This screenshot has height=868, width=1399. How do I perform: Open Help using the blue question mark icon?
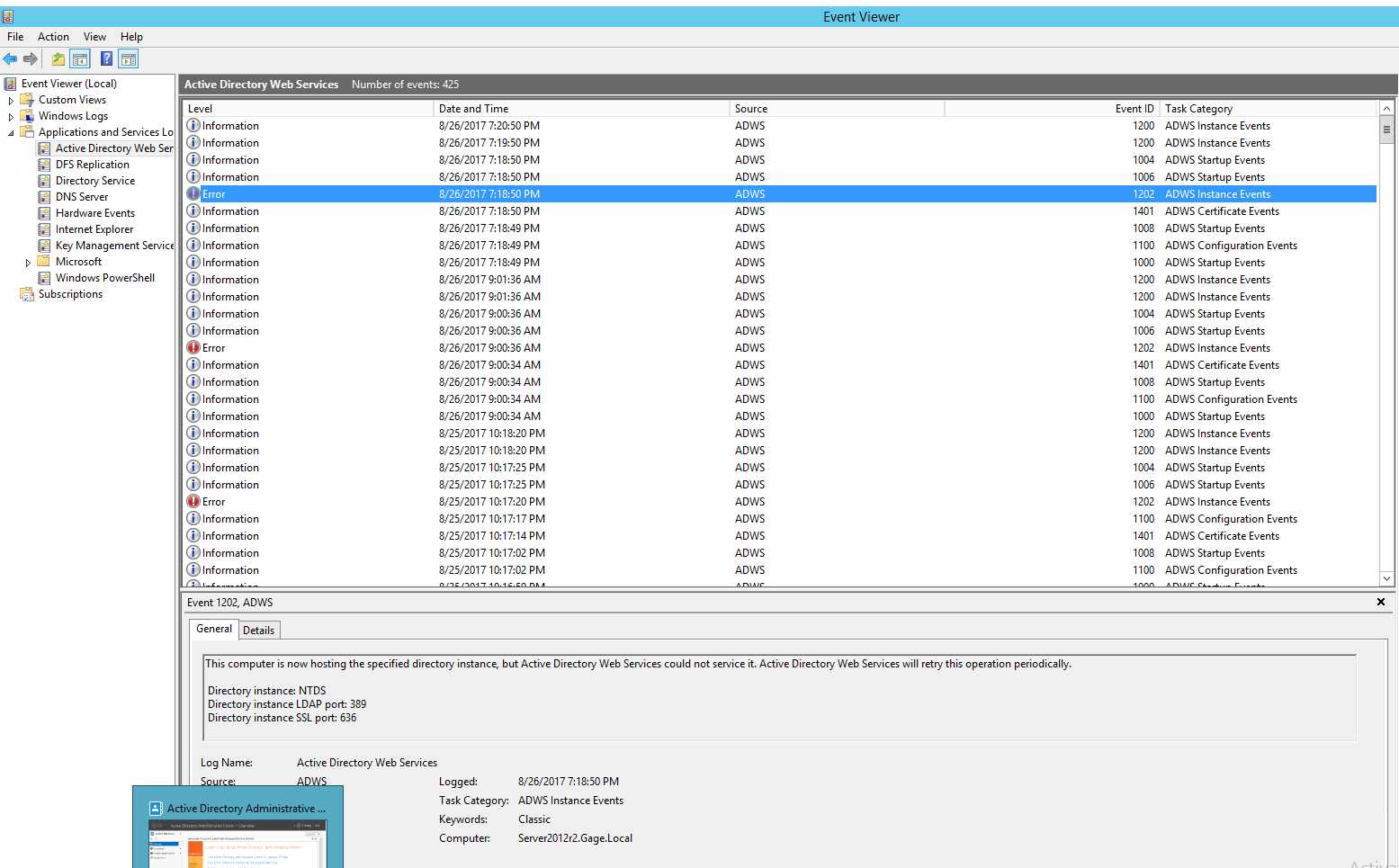pos(106,58)
